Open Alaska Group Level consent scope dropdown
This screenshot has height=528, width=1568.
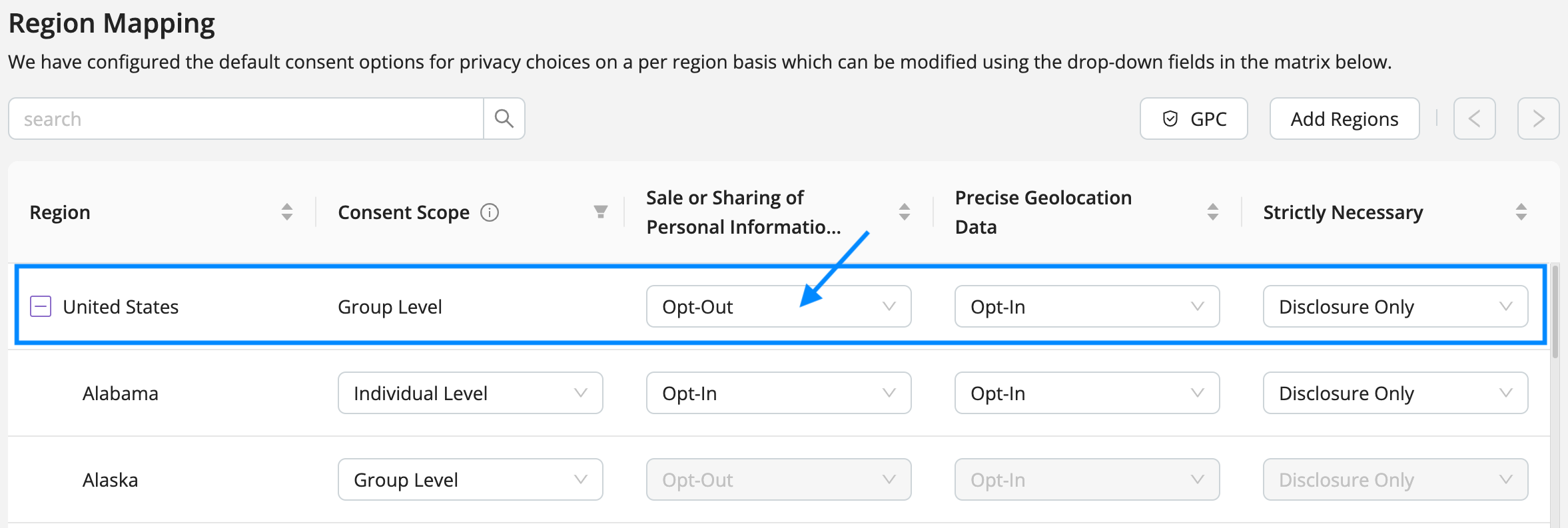click(470, 479)
